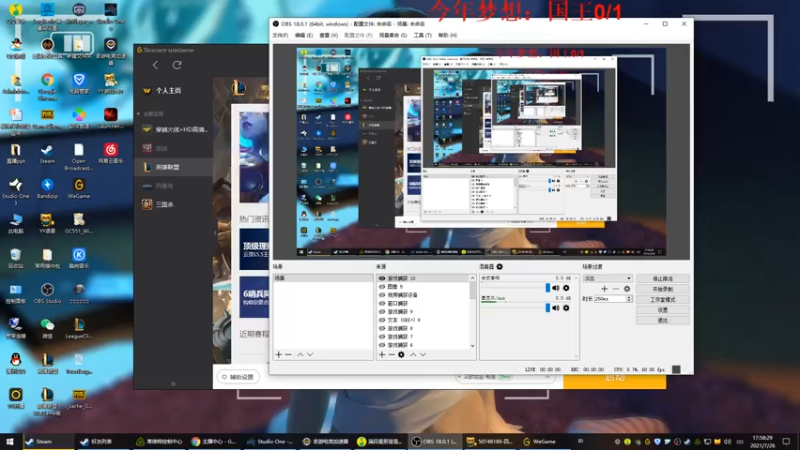800x450 pixels.
Task: Open the 帮助(H) menu in OBS
Action: (447, 35)
